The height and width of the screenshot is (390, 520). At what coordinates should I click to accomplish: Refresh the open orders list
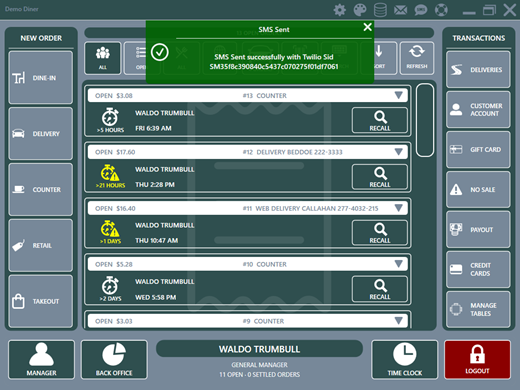[417, 58]
